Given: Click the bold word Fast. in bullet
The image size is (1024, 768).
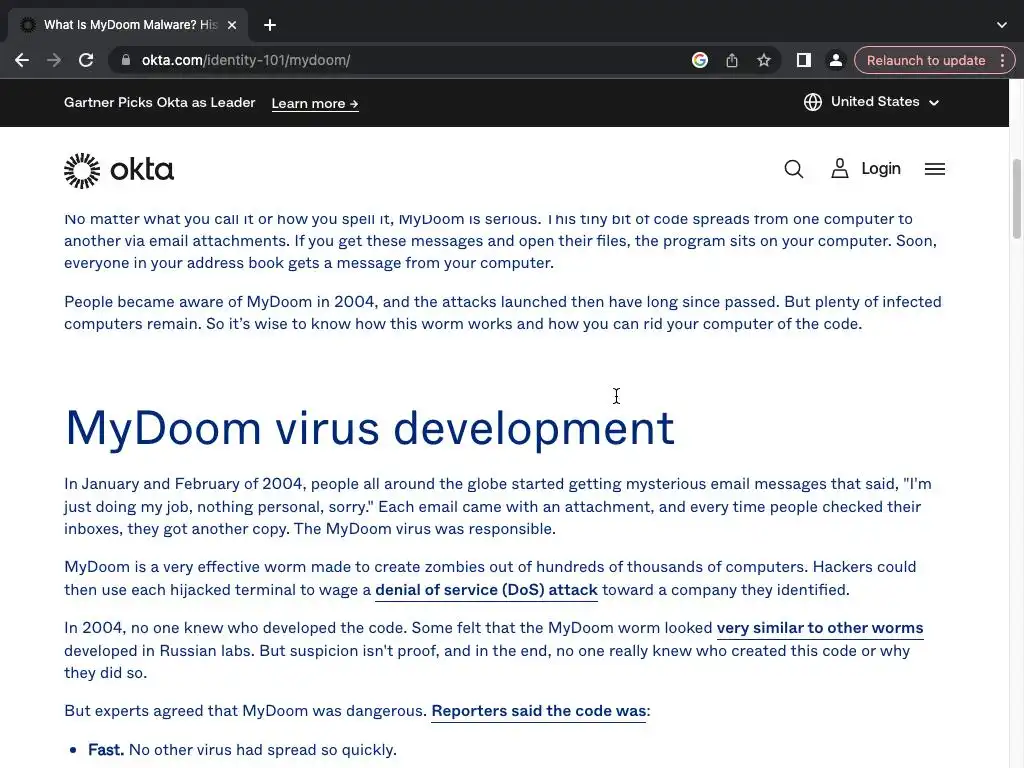Looking at the screenshot, I should [x=106, y=750].
